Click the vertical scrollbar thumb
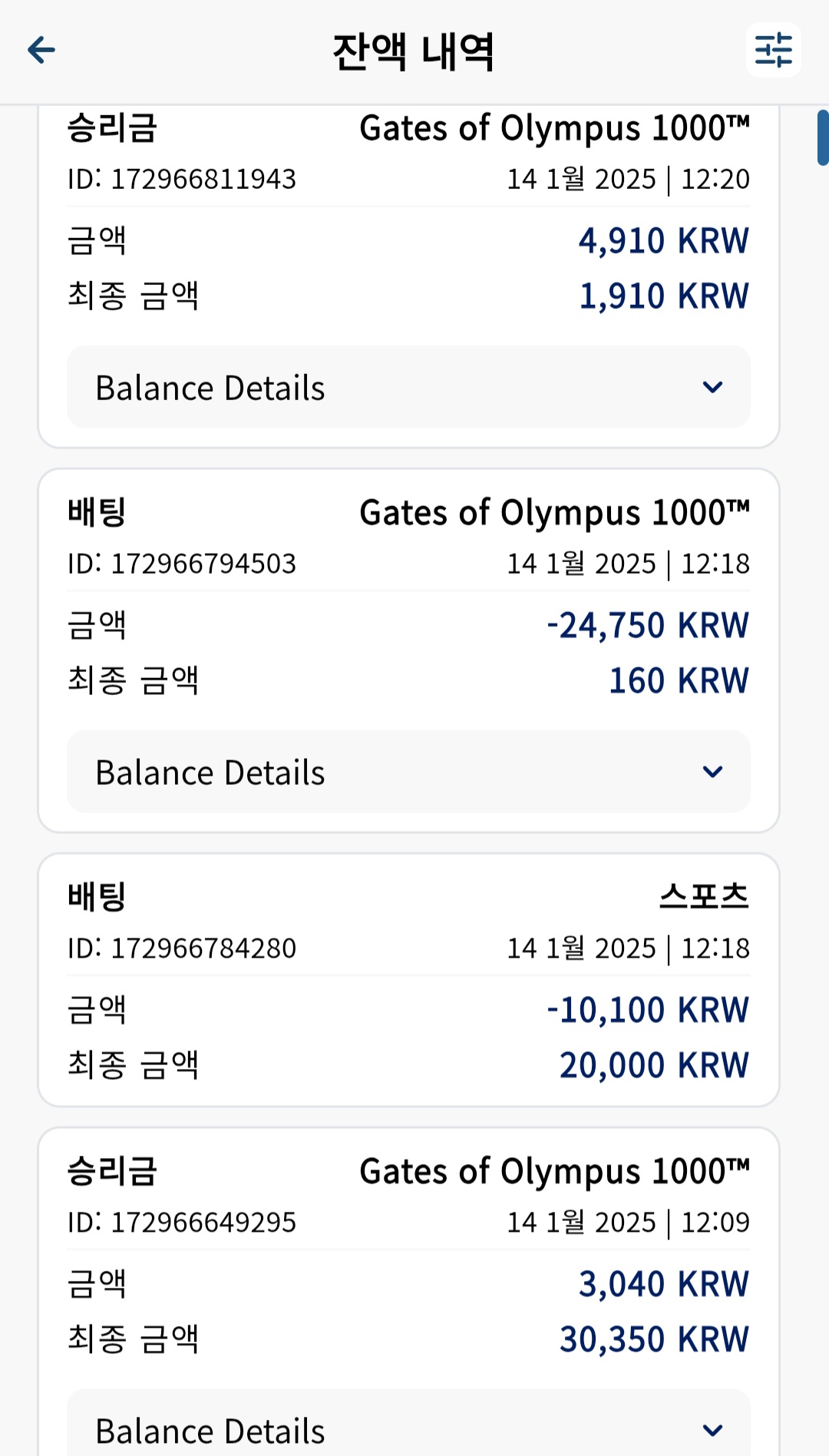The height and width of the screenshot is (1456, 829). (823, 138)
